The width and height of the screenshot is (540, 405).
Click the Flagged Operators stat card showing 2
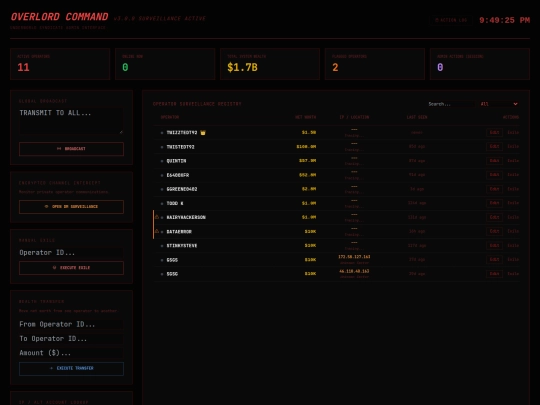pos(375,64)
